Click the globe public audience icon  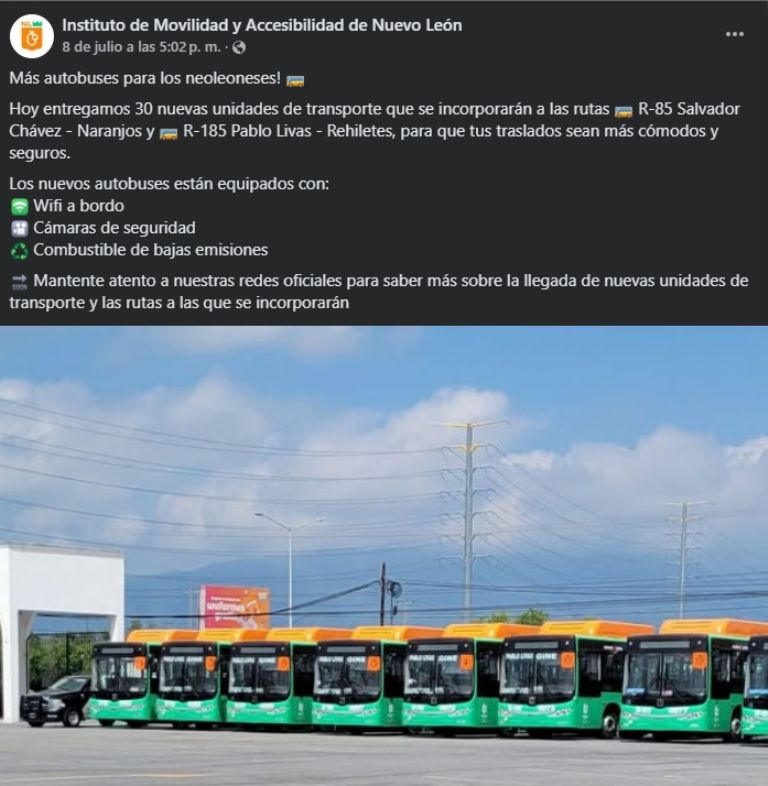pos(239,48)
